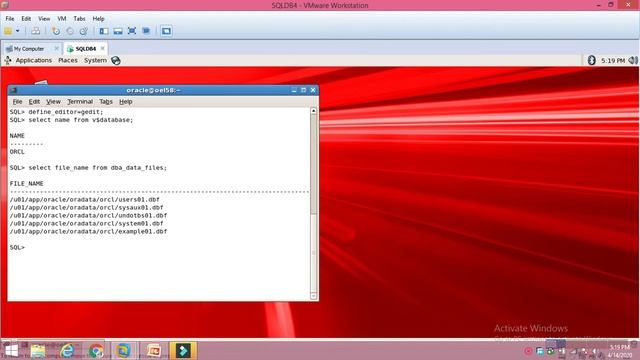Switch to Unity mode icon

[146, 31]
